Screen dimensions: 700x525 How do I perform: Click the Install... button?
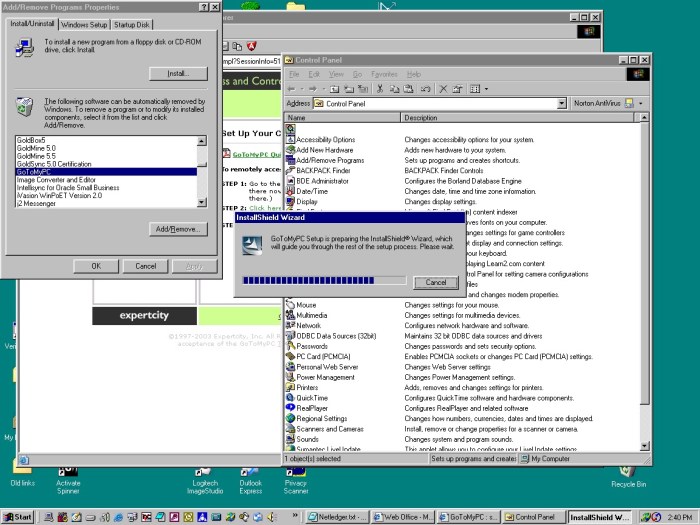pos(178,74)
